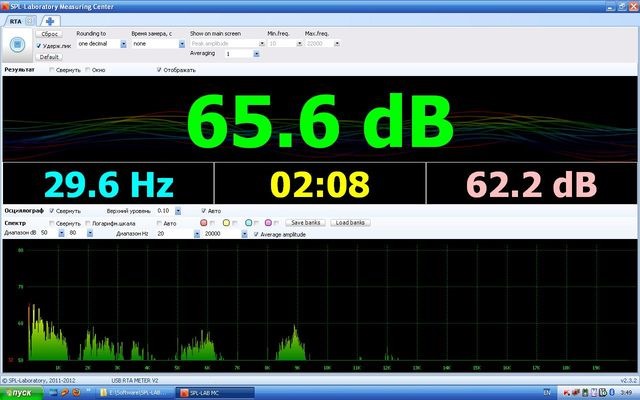Viewport: 640px width, 400px height.
Task: Click the SPL-LAB MC taskbar button
Action: (x=216, y=393)
